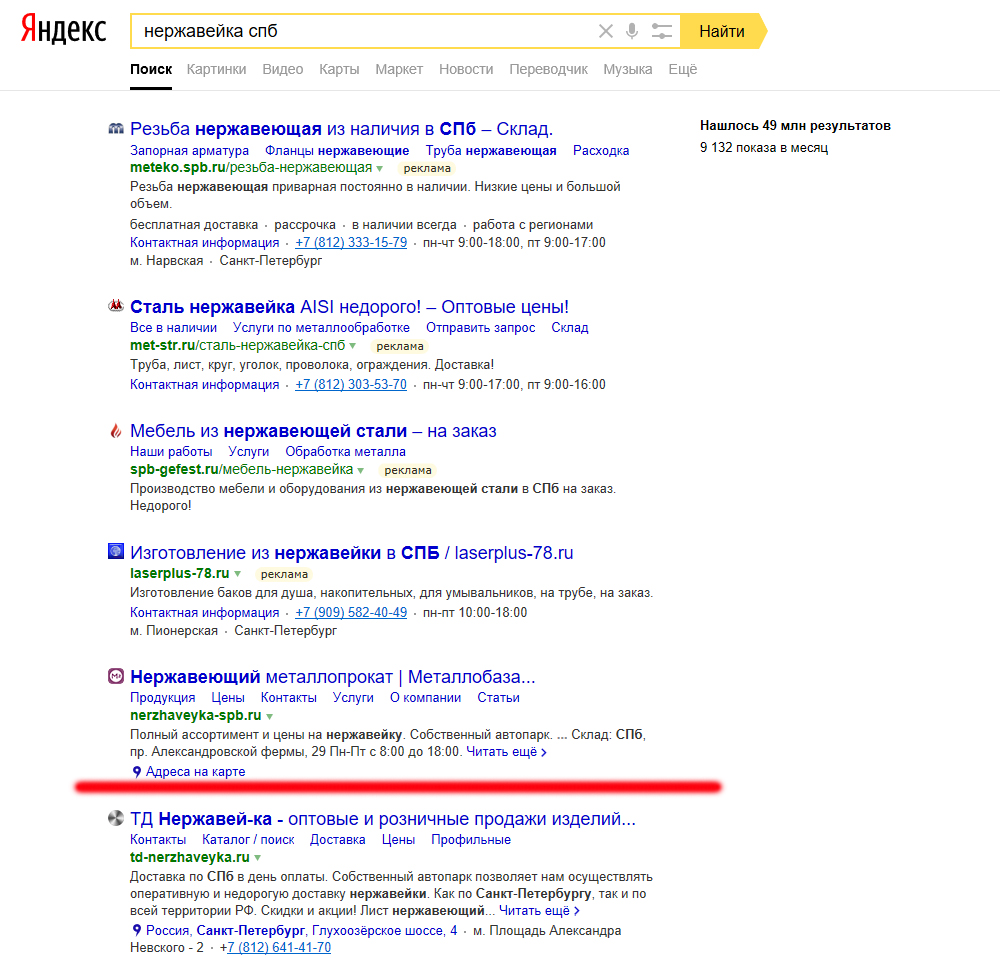Open result Изготовление из нержавейки в СПБ
Image resolution: width=1000 pixels, height=958 pixels.
click(351, 552)
